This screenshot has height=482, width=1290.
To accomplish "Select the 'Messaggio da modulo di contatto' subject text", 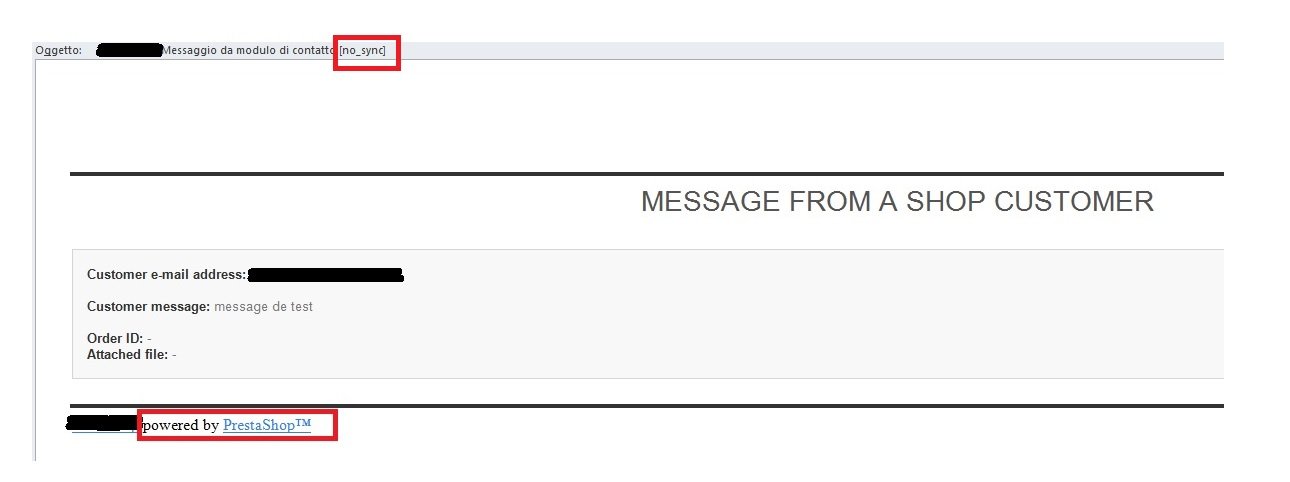I will pyautogui.click(x=249, y=50).
